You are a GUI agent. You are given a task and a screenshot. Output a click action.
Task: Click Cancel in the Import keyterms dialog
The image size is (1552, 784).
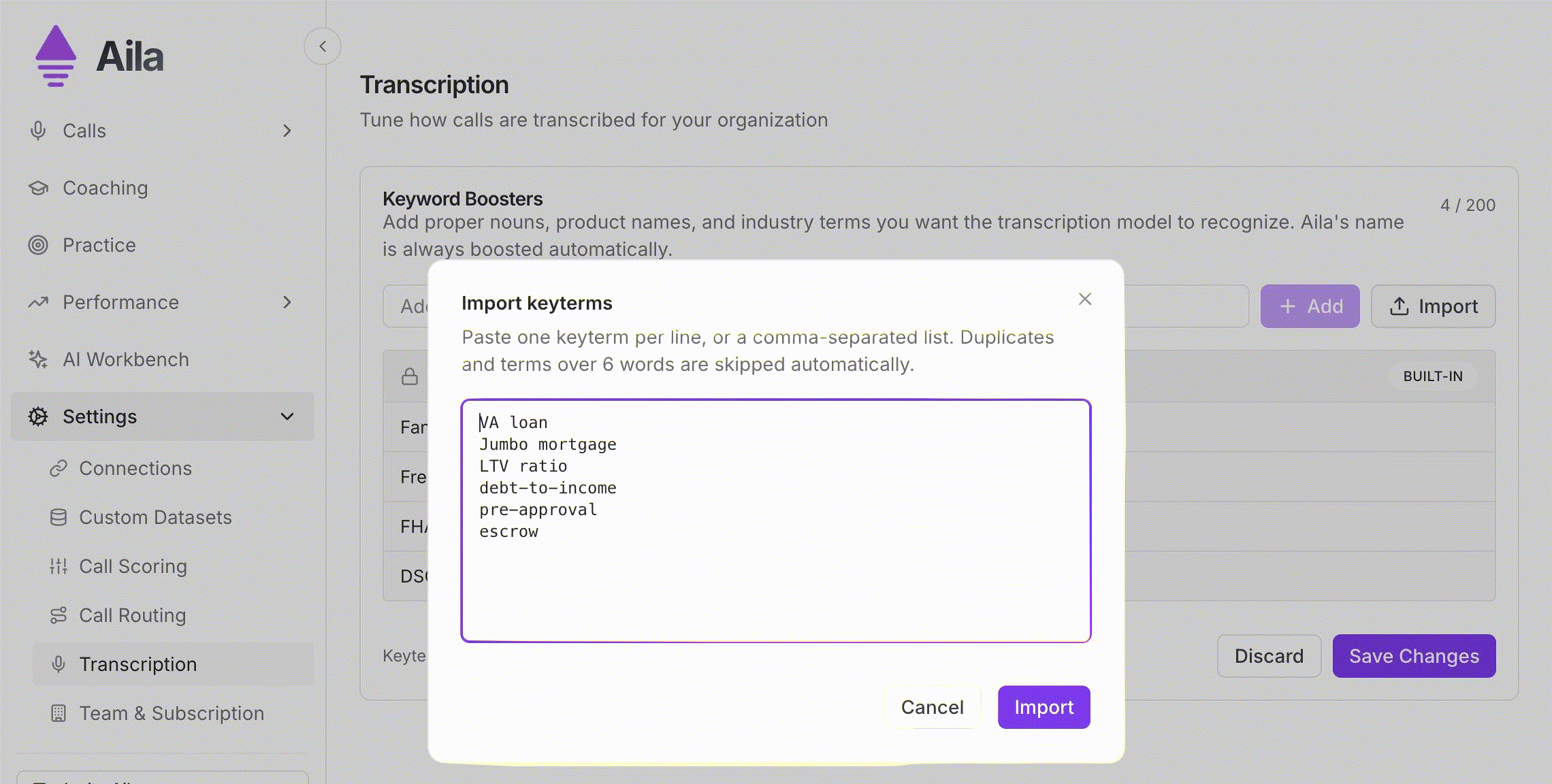933,707
